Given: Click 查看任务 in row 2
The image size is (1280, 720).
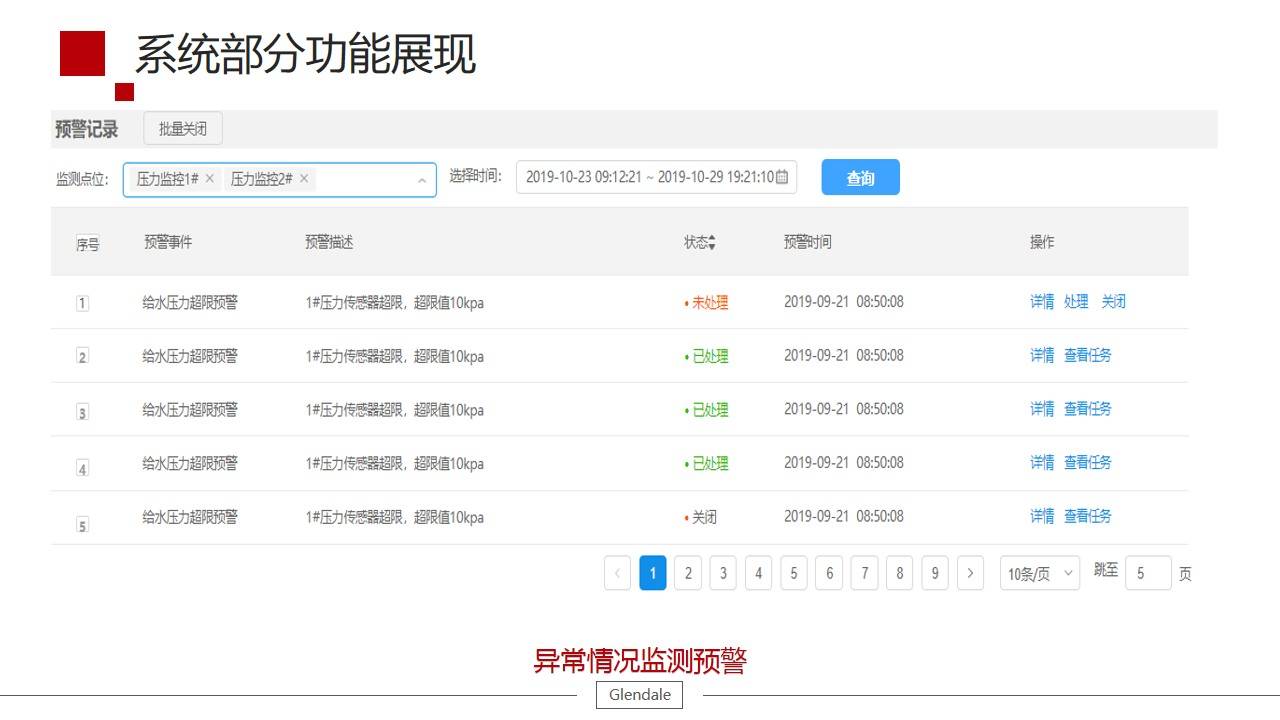Looking at the screenshot, I should (x=1088, y=355).
